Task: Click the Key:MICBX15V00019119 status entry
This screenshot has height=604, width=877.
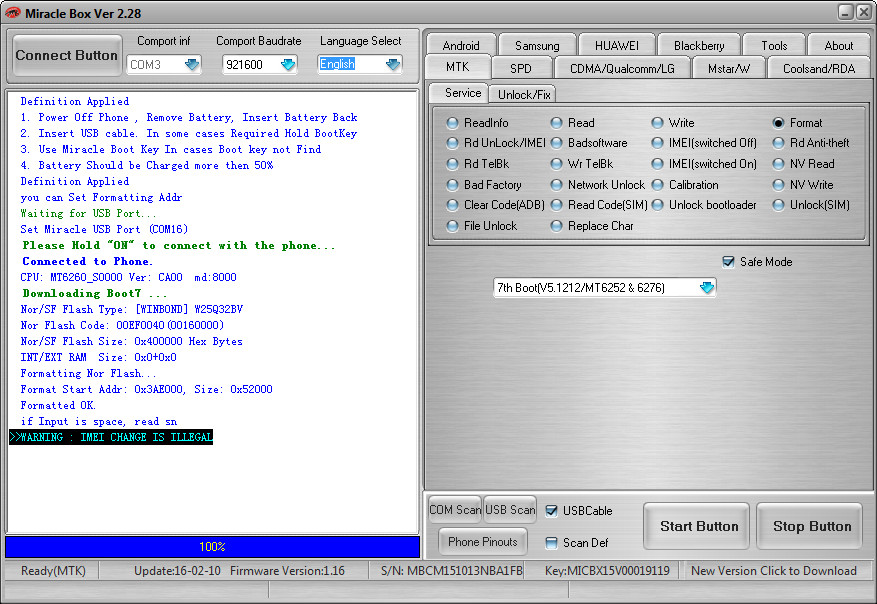Action: click(x=607, y=570)
